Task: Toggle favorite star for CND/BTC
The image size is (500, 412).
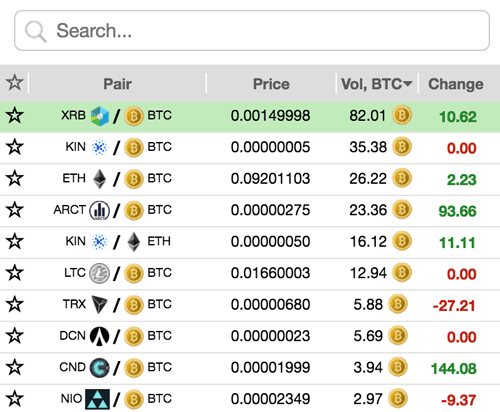Action: click(15, 367)
